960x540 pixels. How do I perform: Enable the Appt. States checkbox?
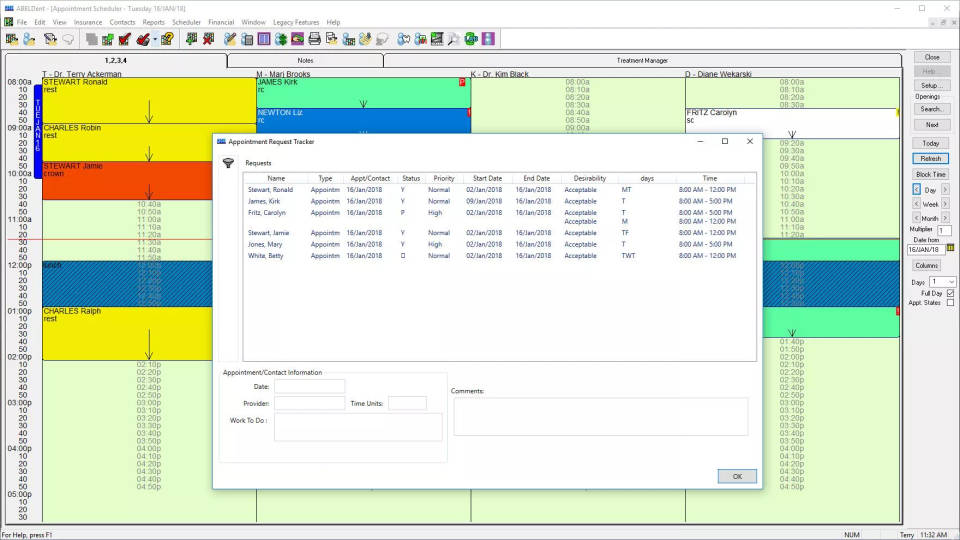950,303
